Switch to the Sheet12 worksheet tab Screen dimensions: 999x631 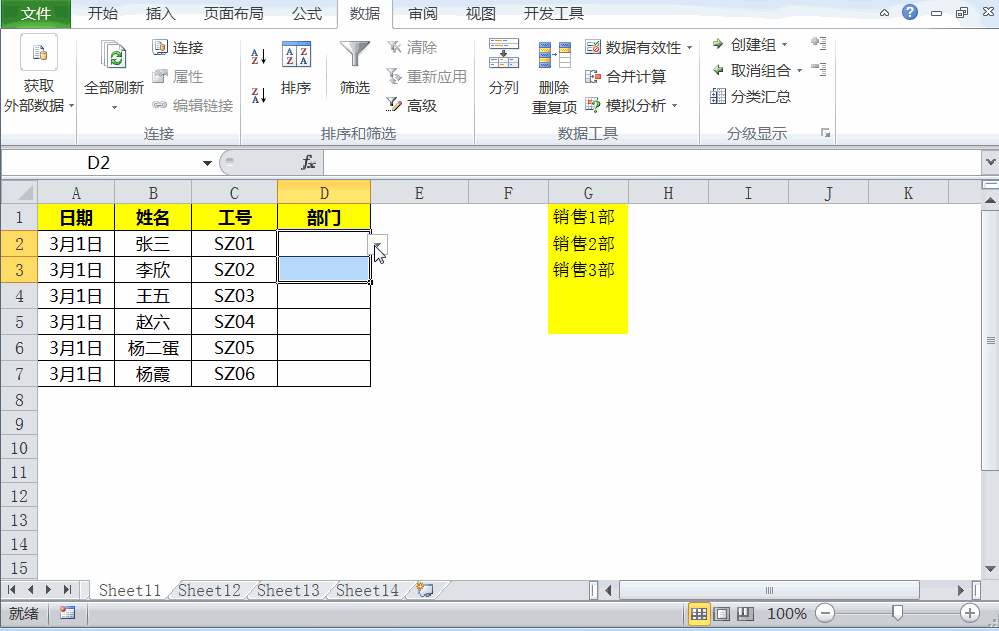209,590
